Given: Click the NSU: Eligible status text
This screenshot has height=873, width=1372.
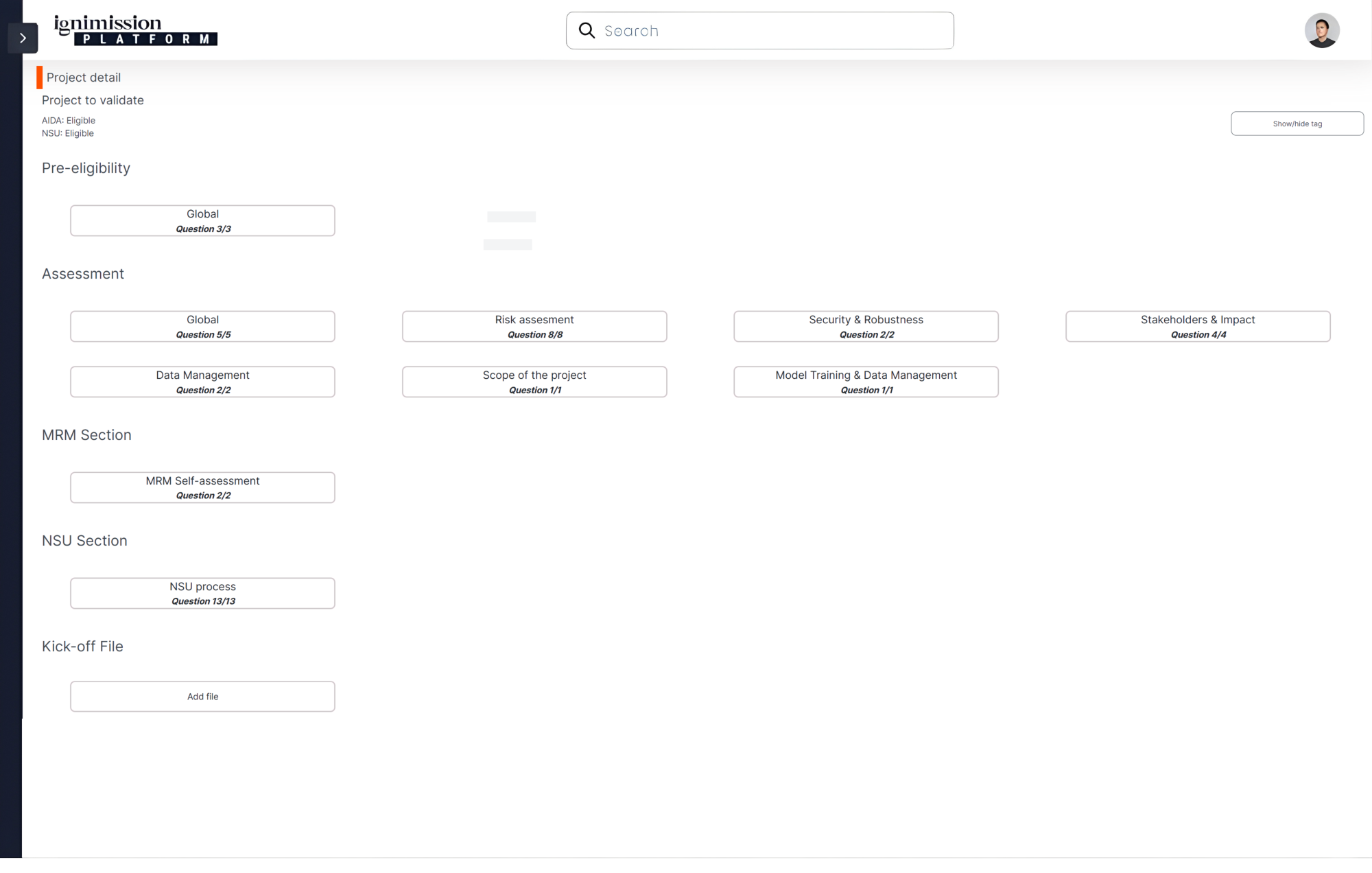Looking at the screenshot, I should (68, 133).
